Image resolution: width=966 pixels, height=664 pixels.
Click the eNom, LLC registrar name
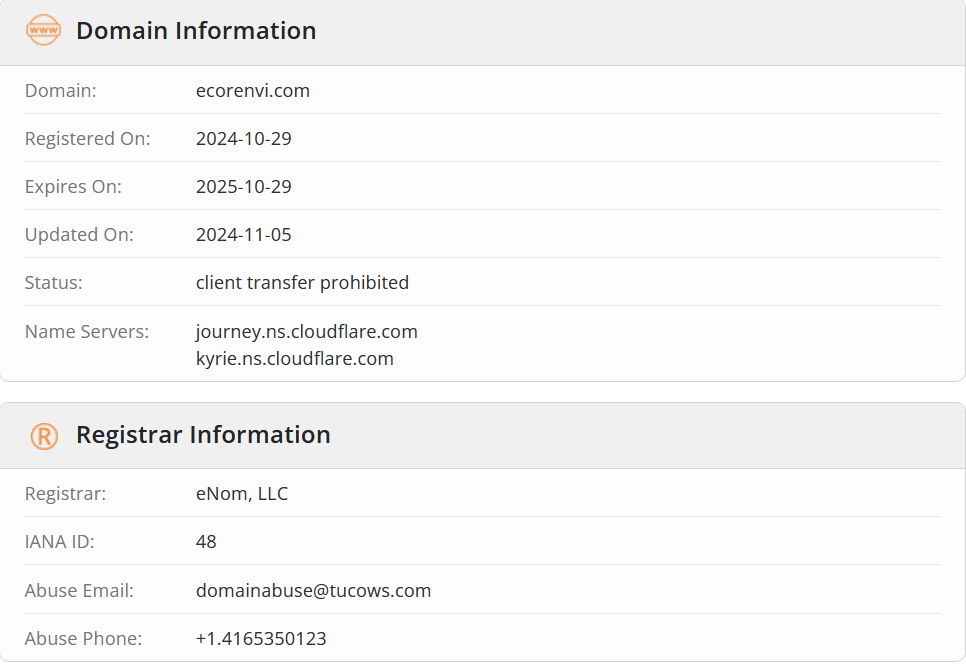point(242,494)
